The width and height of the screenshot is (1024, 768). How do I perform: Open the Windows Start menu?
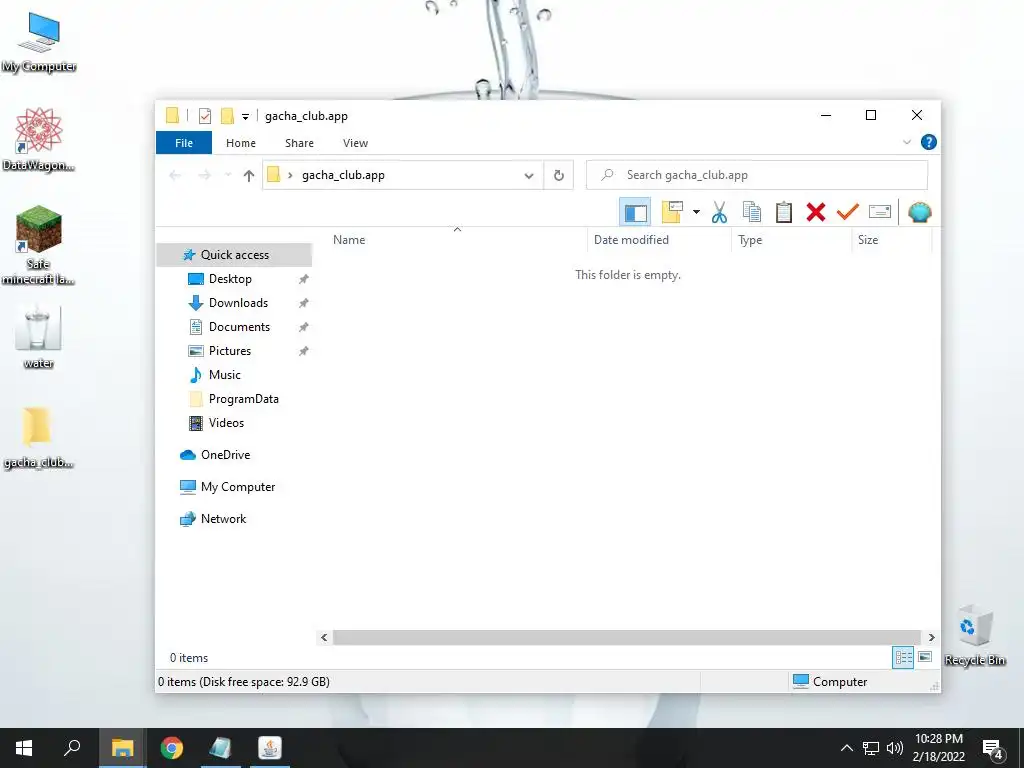(x=24, y=748)
